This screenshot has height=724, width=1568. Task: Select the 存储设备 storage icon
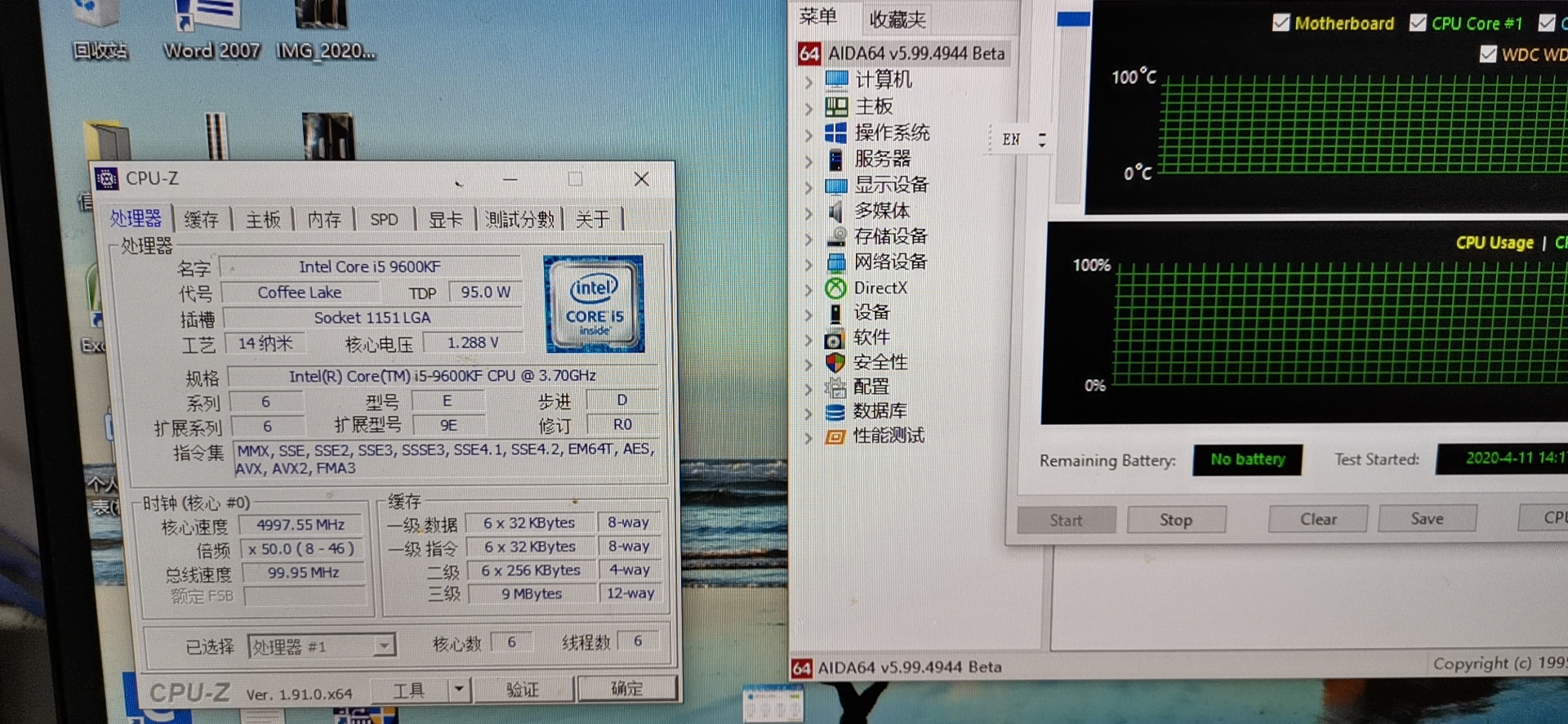coord(836,237)
